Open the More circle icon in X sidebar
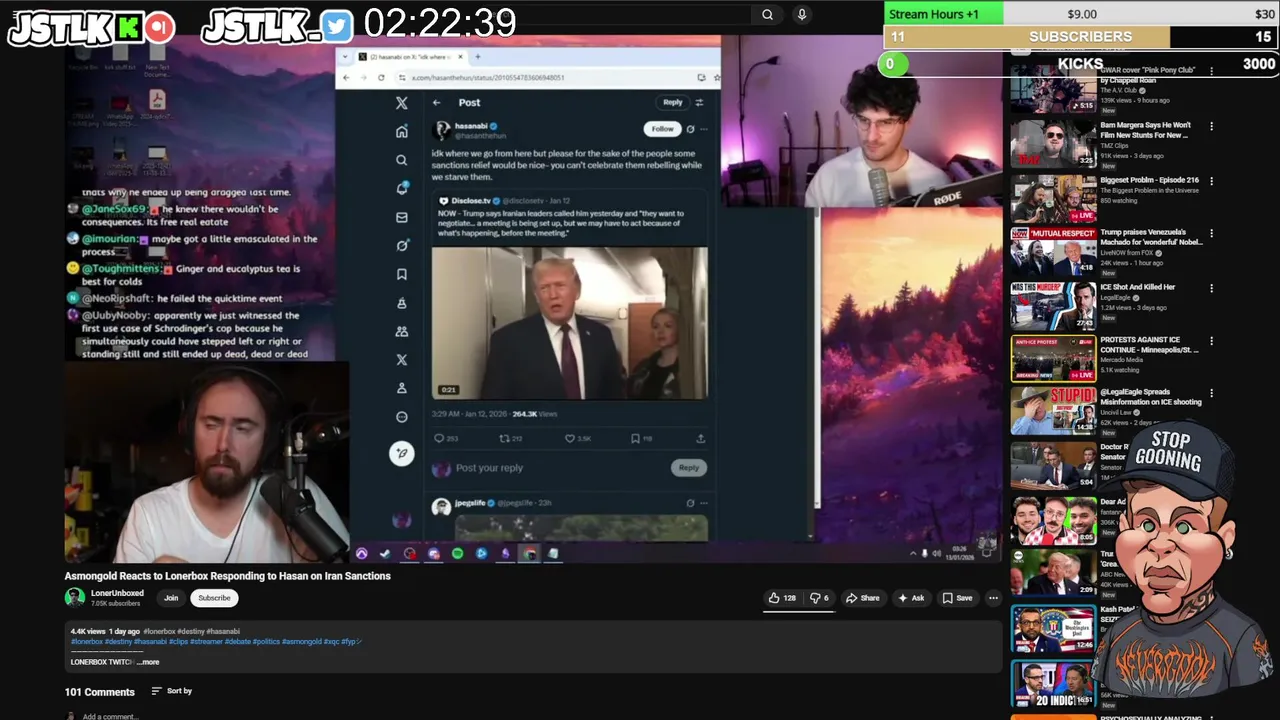Image resolution: width=1280 pixels, height=720 pixels. 402,417
